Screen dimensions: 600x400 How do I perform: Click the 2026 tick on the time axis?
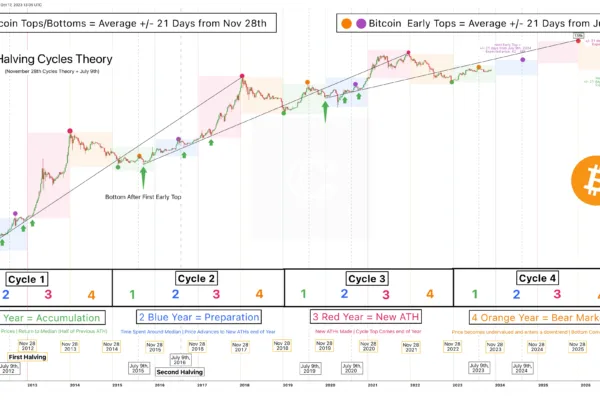[585, 385]
